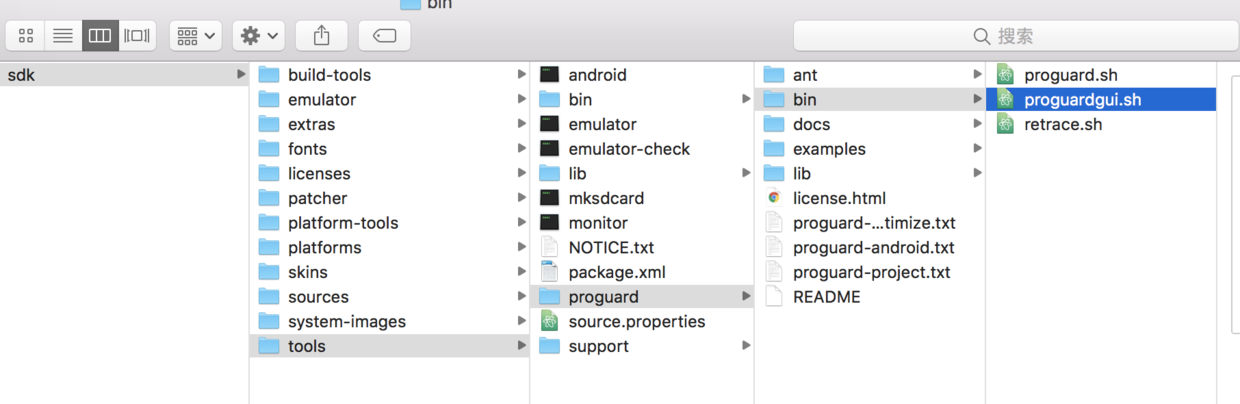Click the examples folder name
Screen dimensions: 1240x404
pyautogui.click(x=829, y=149)
